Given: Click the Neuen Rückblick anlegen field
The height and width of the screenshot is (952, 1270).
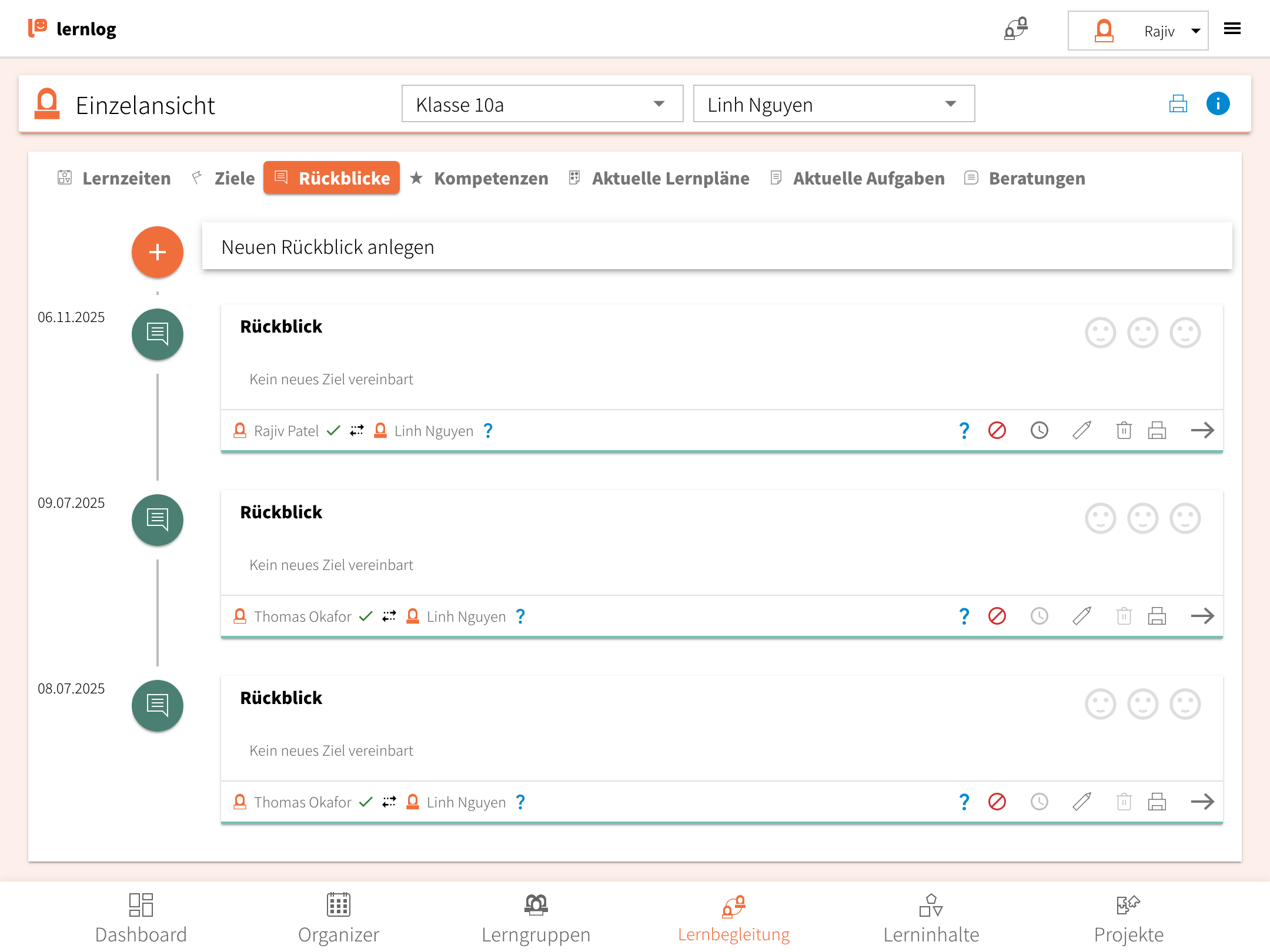Looking at the screenshot, I should coord(717,247).
